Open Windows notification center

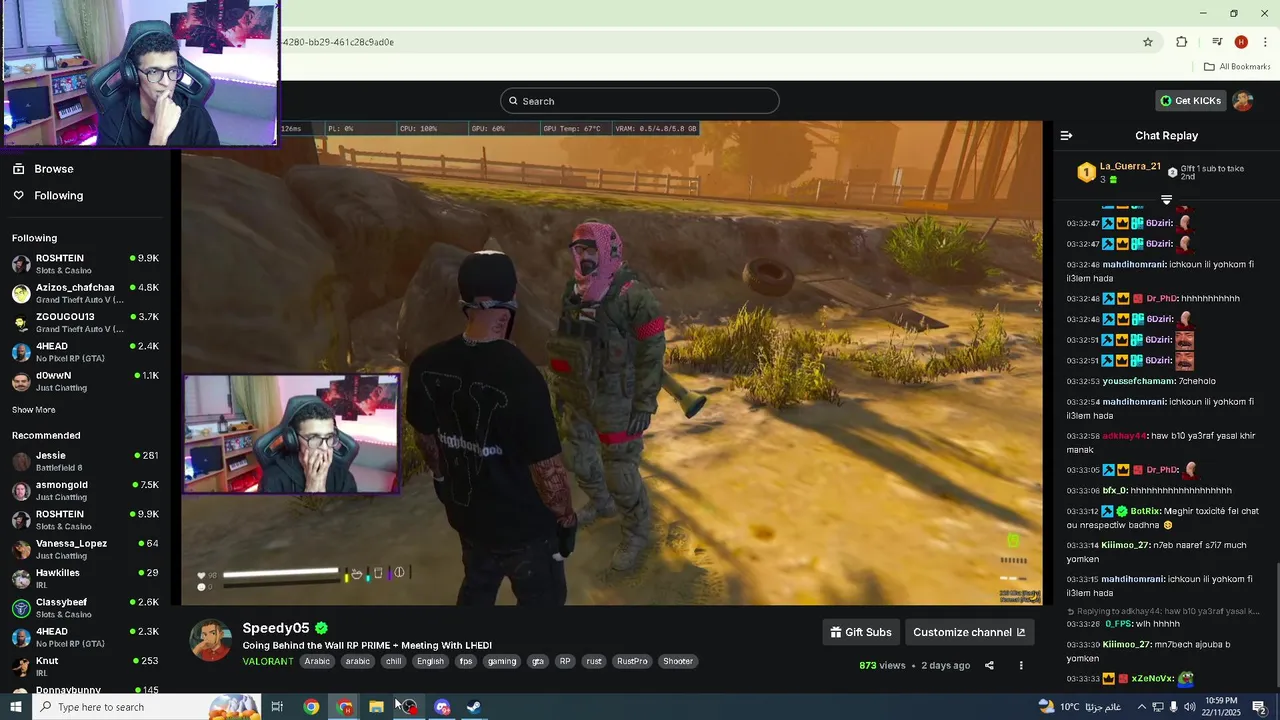[x=1260, y=707]
